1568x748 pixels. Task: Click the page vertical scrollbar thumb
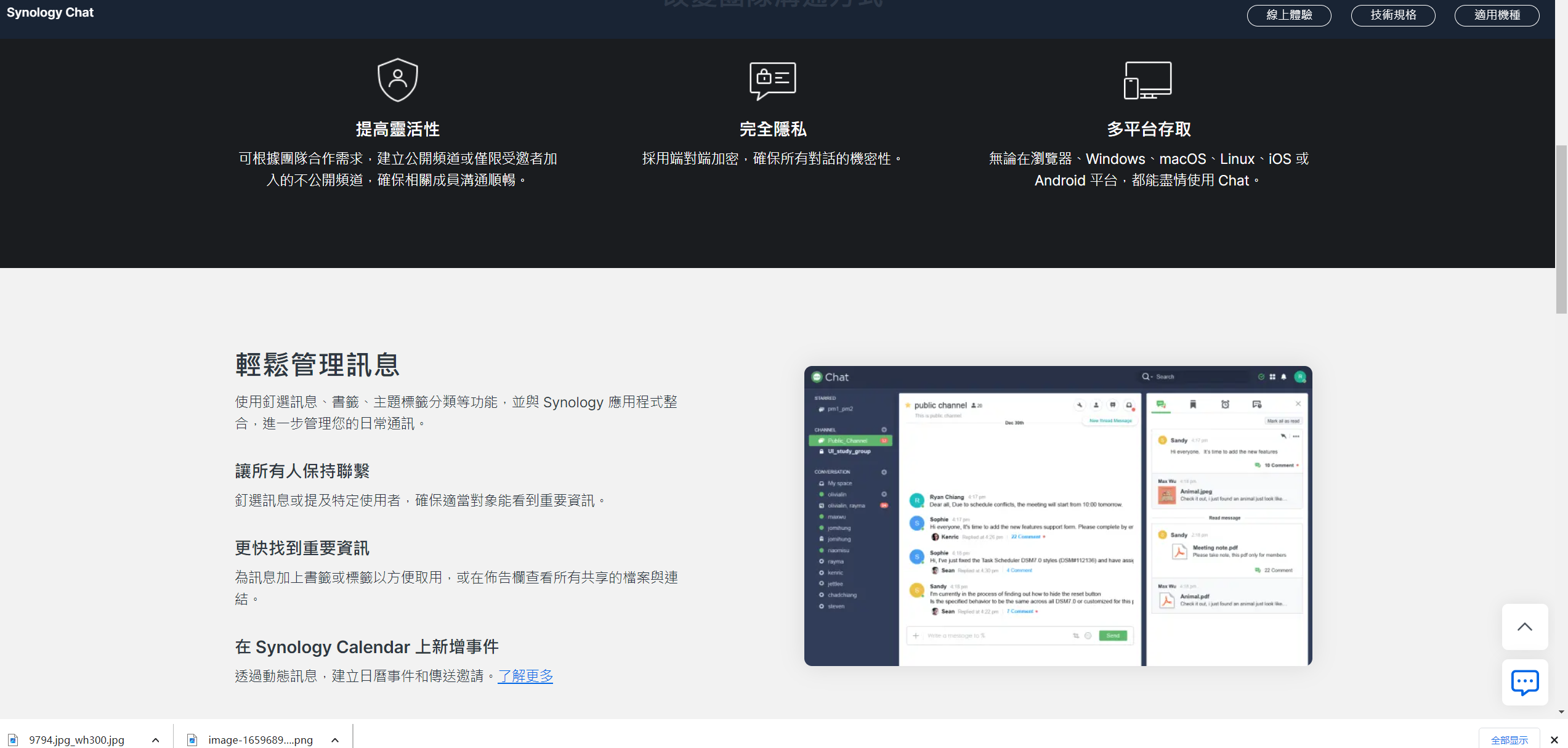1561,229
